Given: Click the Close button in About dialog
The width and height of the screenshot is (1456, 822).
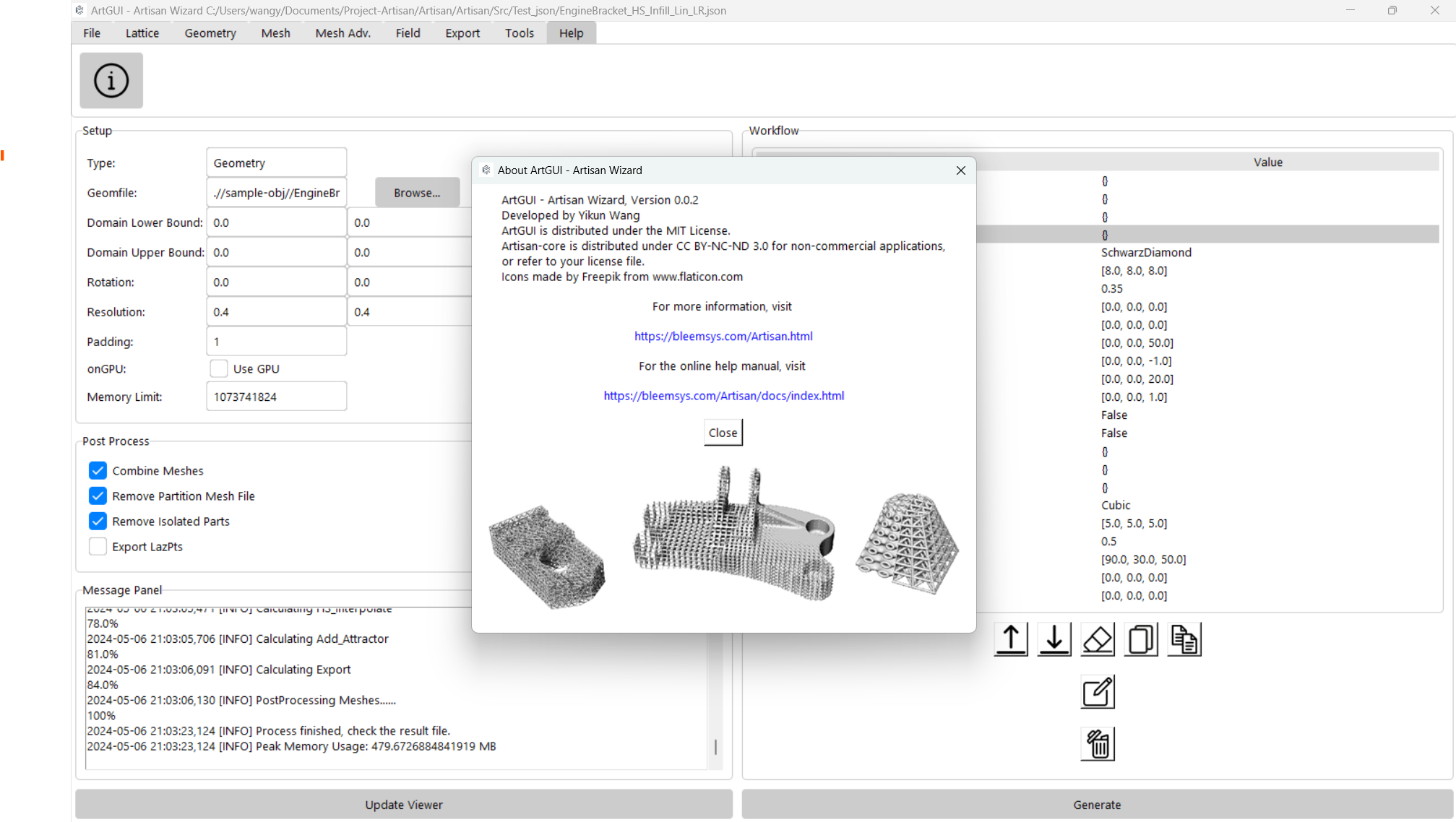Looking at the screenshot, I should (723, 433).
